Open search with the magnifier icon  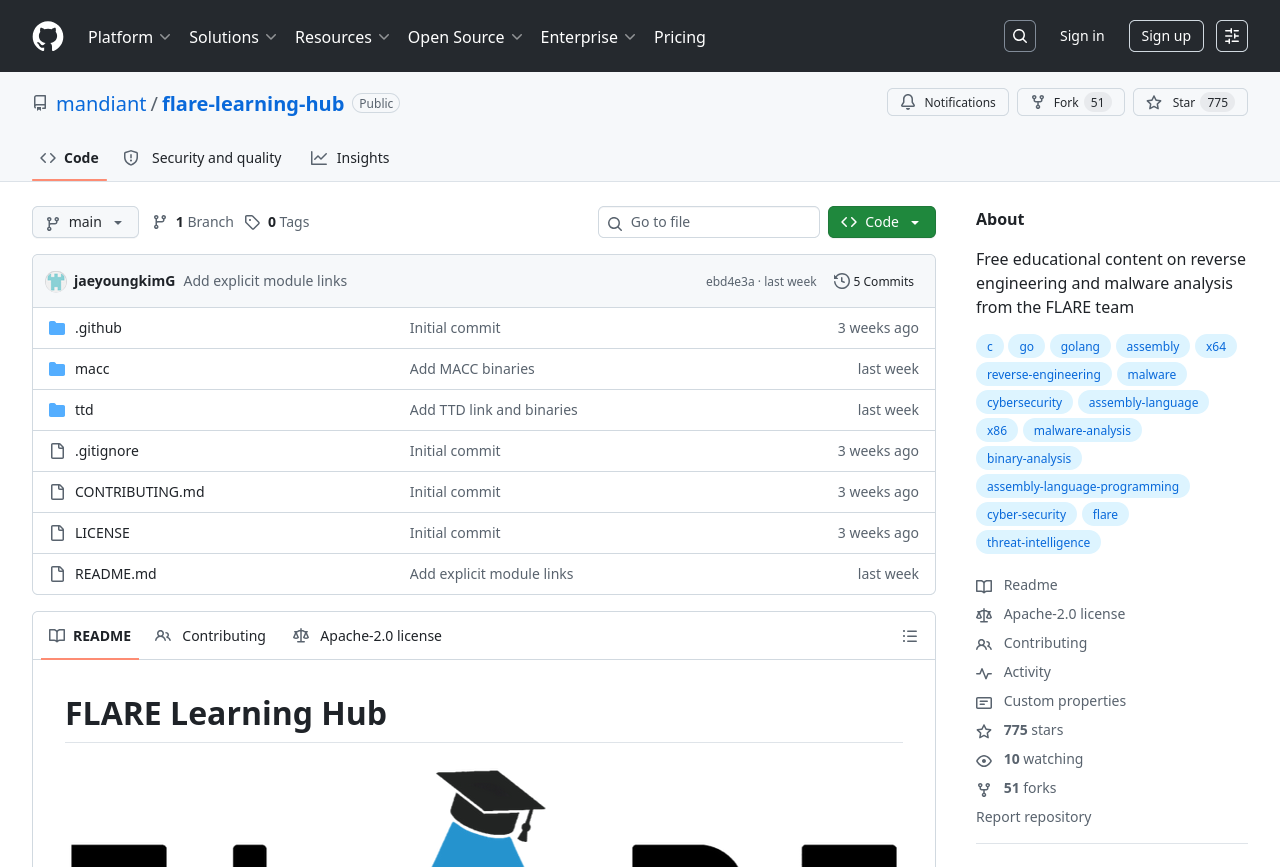tap(1019, 36)
